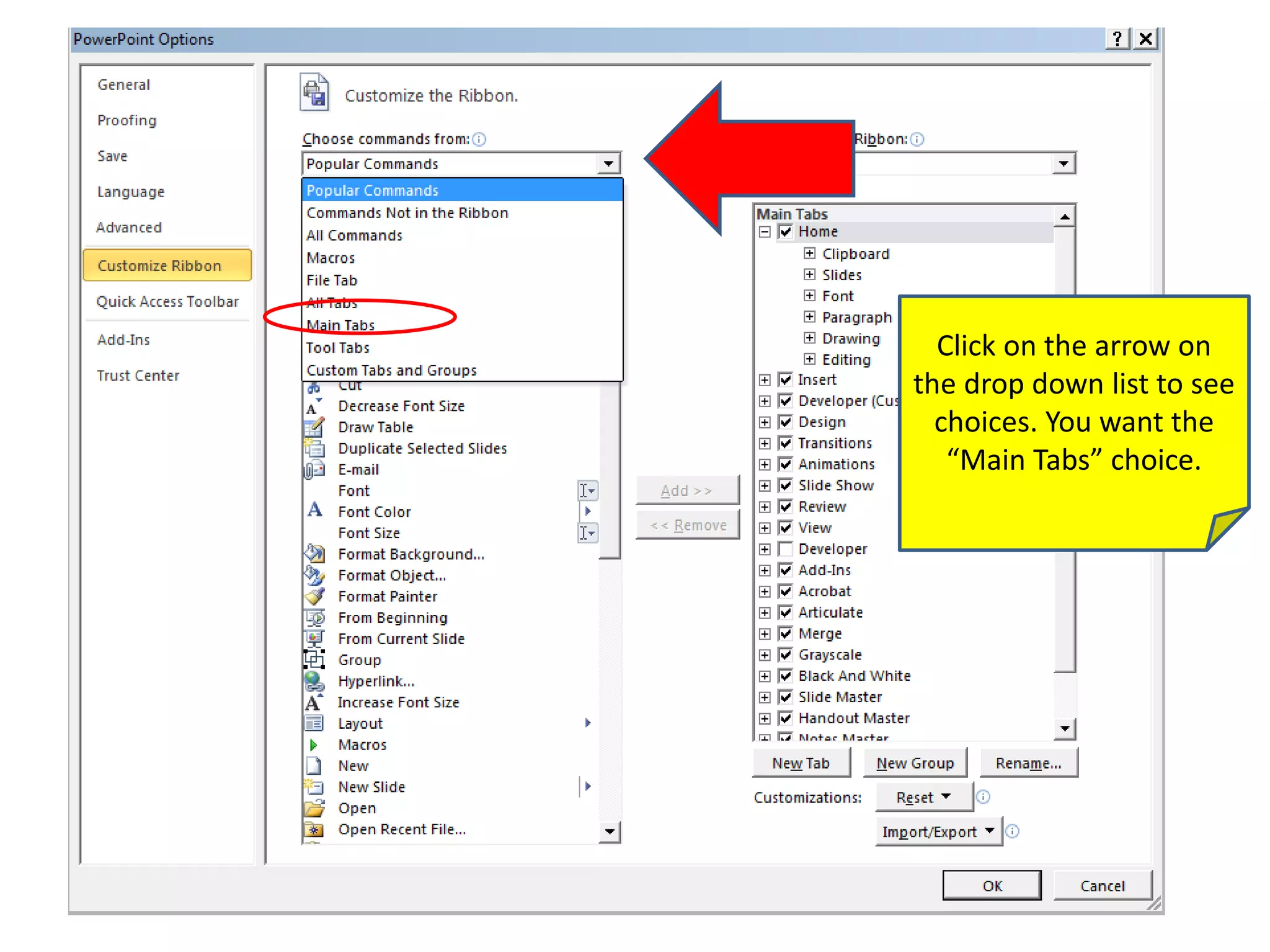Choose Custom Tabs and Groups option
Viewport: 1270px width, 952px height.
(461, 370)
